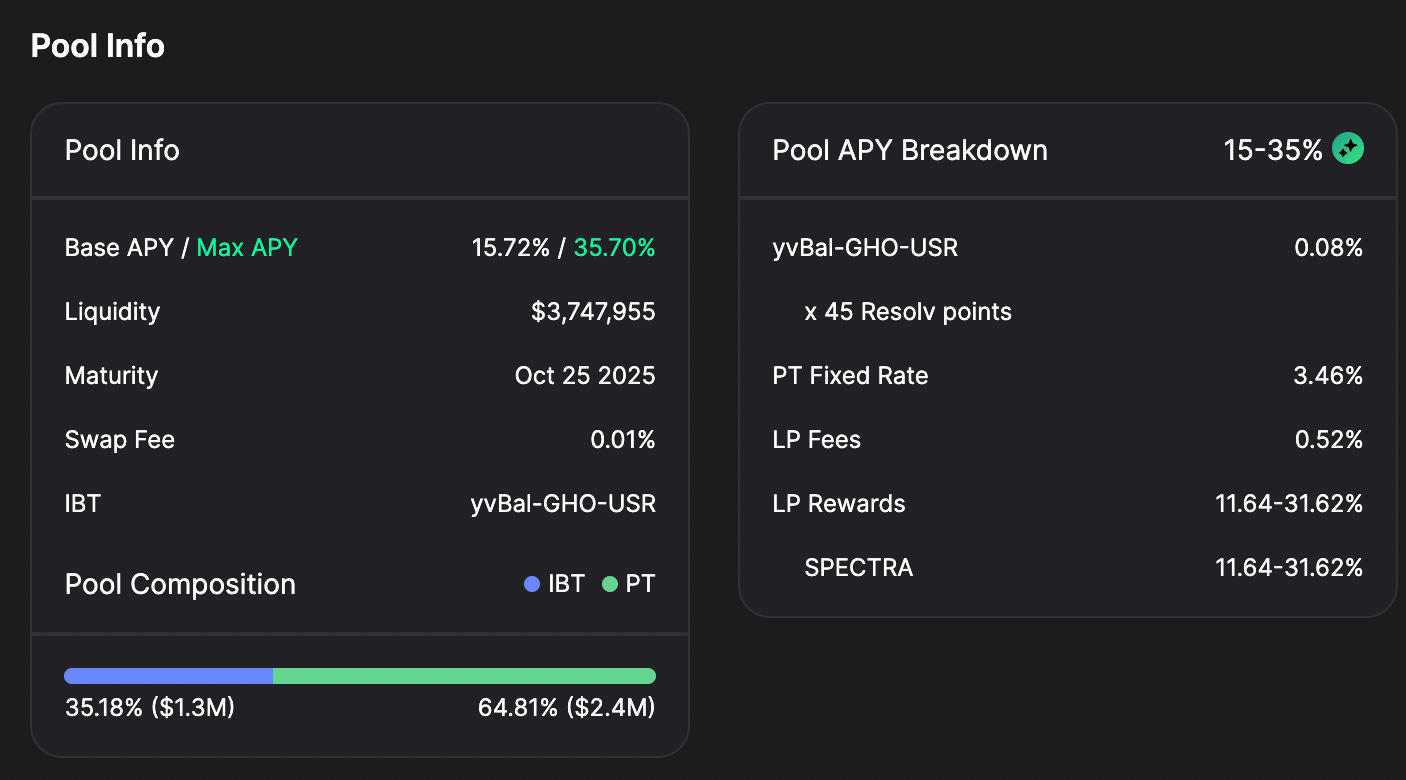Expand the LP Rewards row

click(x=1067, y=504)
